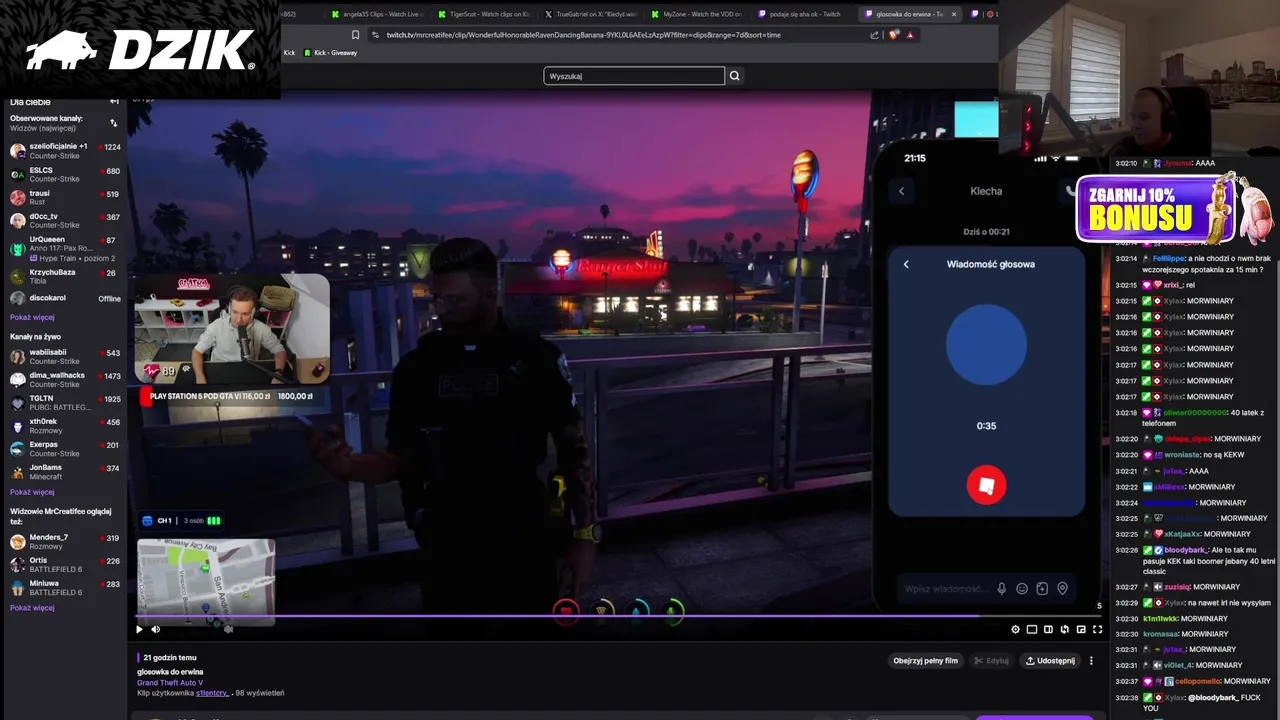Open Exerpas channel in sidebar
Viewport: 1280px width, 720px height.
[65, 449]
